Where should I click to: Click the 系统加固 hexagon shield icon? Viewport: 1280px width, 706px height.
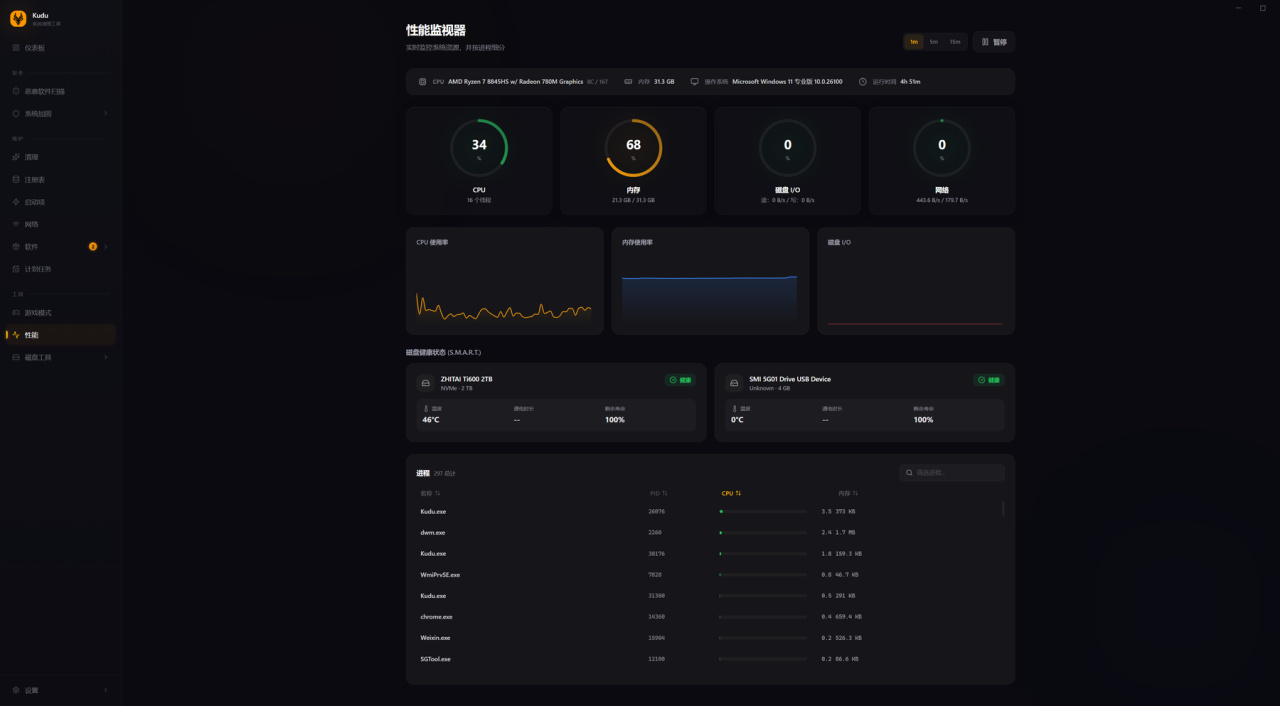point(15,113)
